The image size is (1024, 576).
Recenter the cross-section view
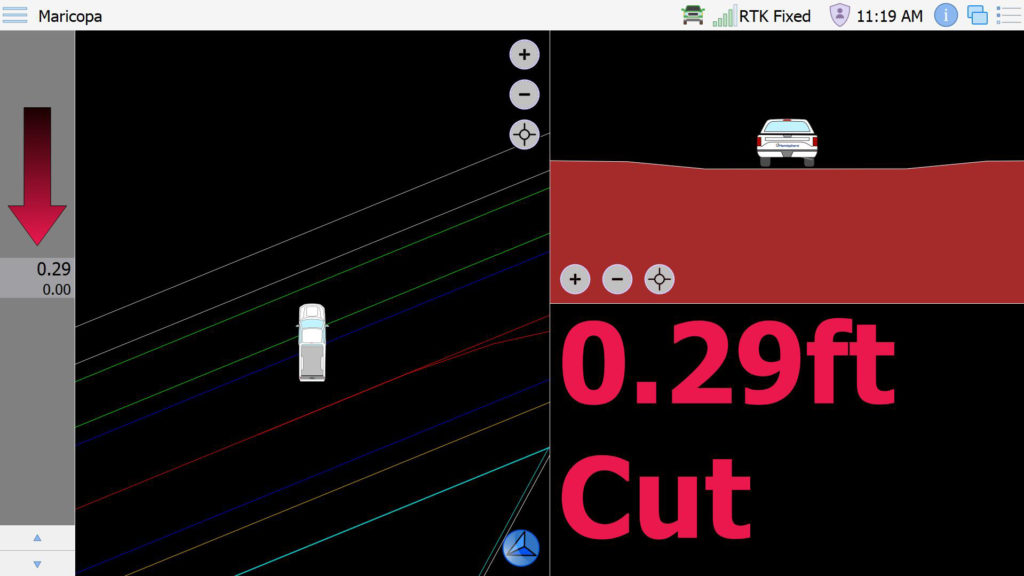point(659,279)
